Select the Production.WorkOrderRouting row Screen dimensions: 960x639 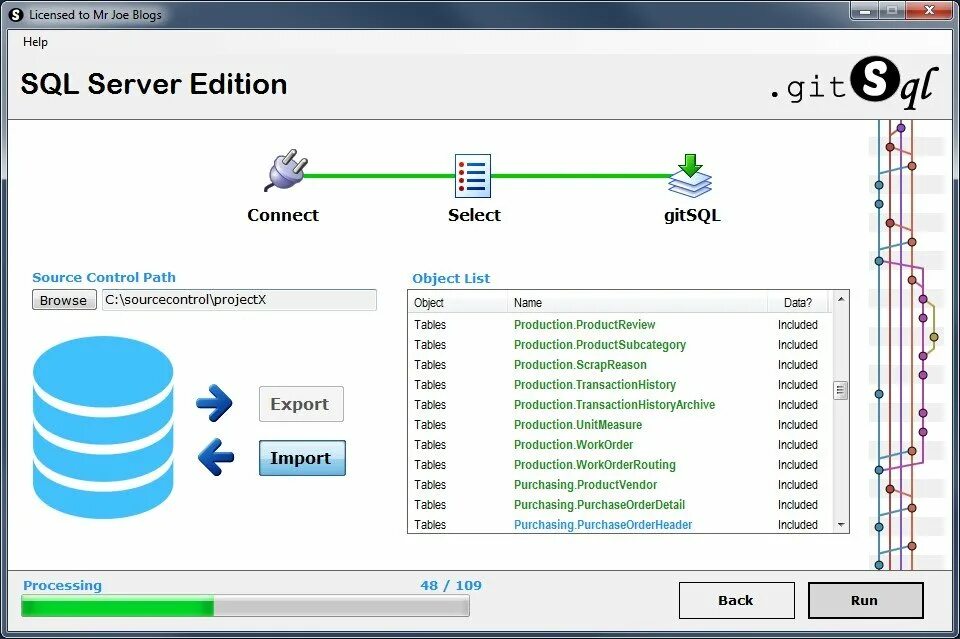click(x=620, y=465)
